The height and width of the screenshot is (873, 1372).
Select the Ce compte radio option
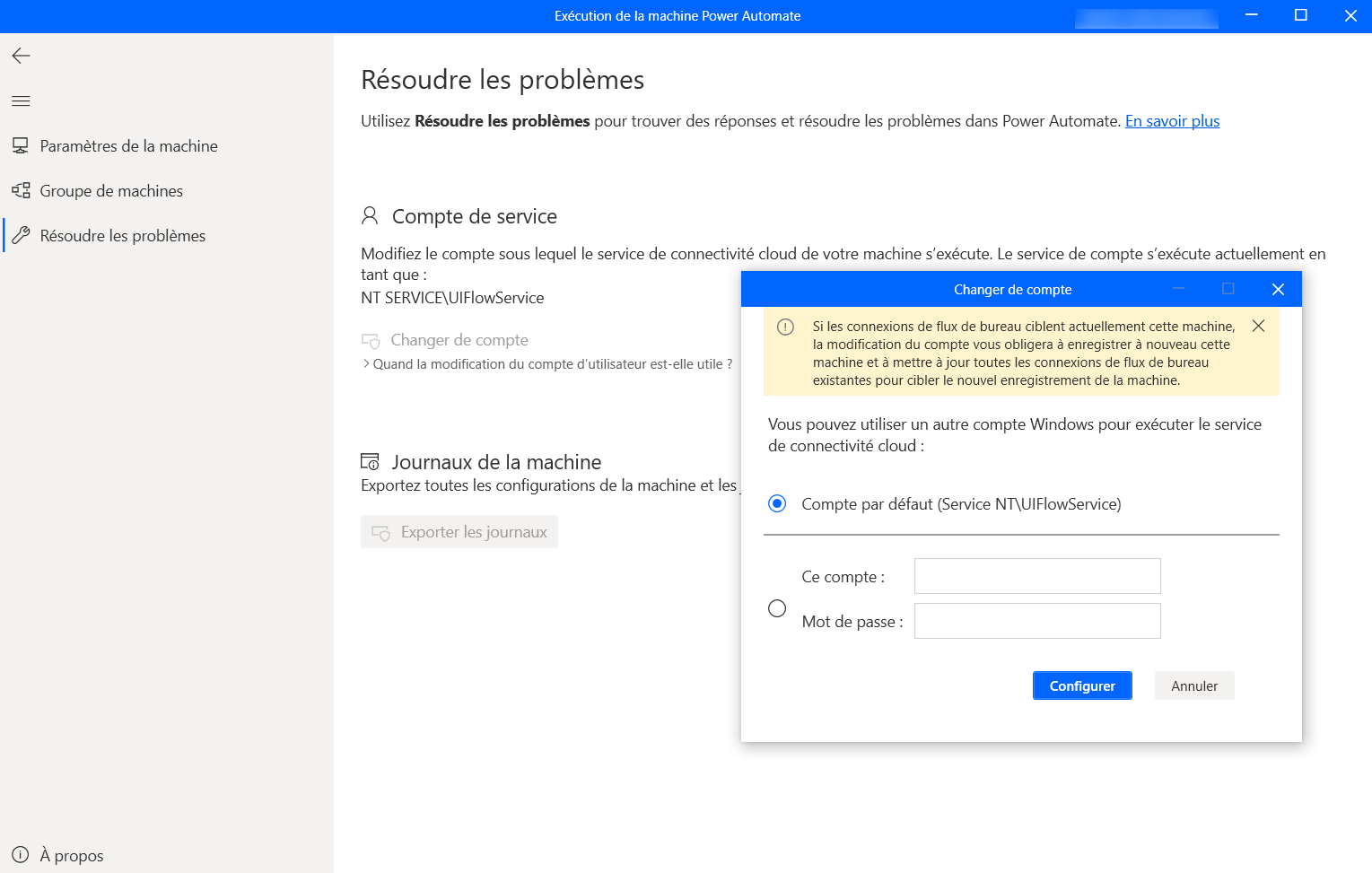click(777, 608)
